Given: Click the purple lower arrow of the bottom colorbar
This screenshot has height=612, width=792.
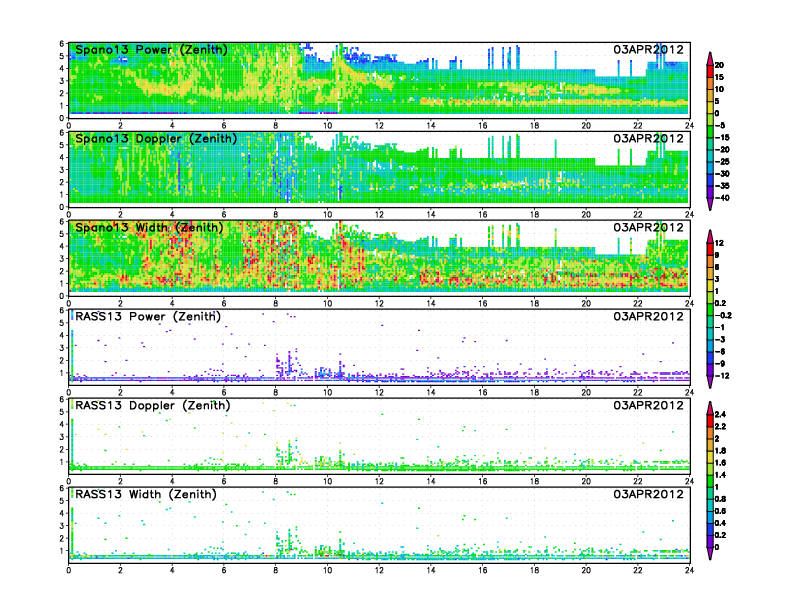Looking at the screenshot, I should pyautogui.click(x=710, y=554).
